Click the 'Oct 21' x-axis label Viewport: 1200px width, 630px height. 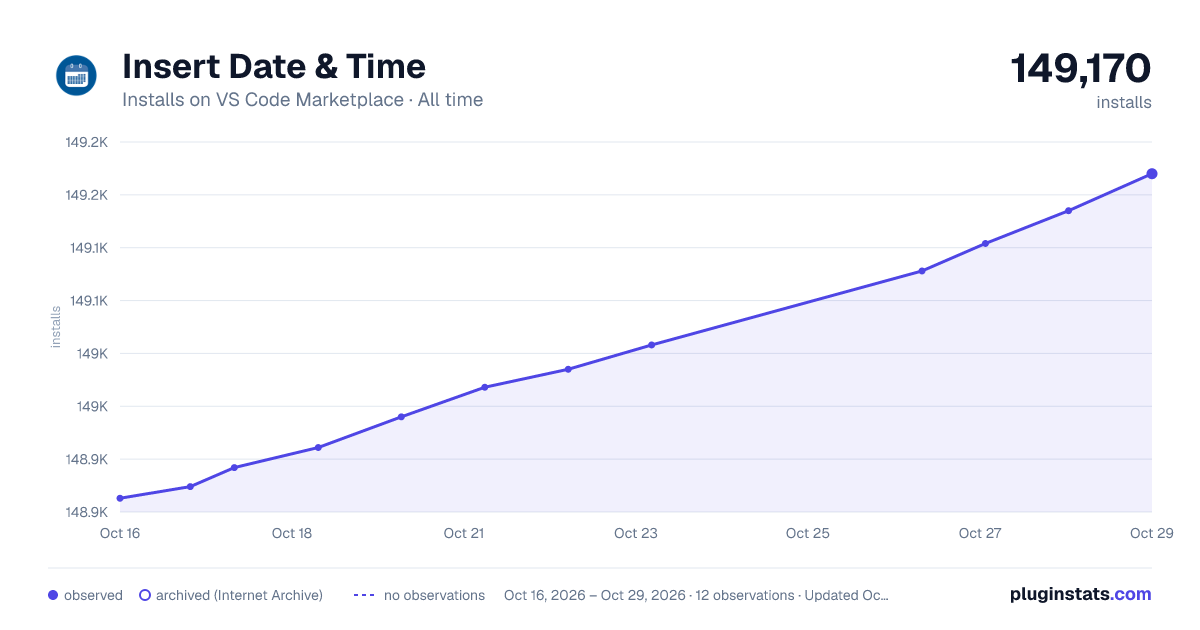[x=464, y=533]
